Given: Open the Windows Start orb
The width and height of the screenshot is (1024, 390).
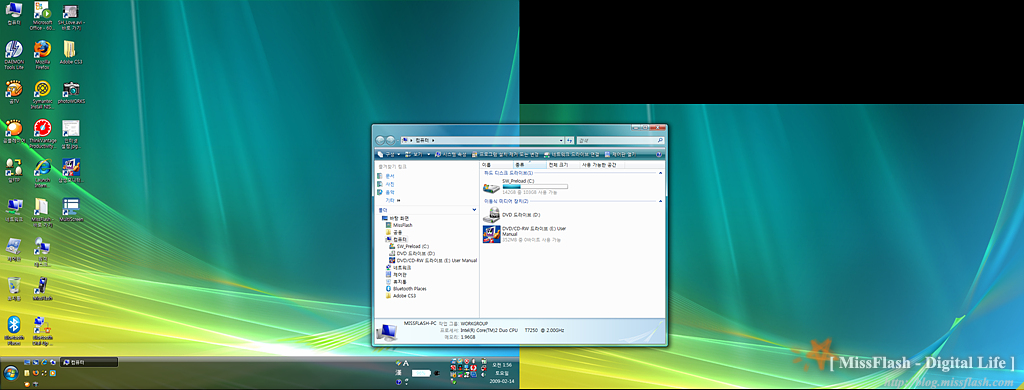Looking at the screenshot, I should [10, 374].
